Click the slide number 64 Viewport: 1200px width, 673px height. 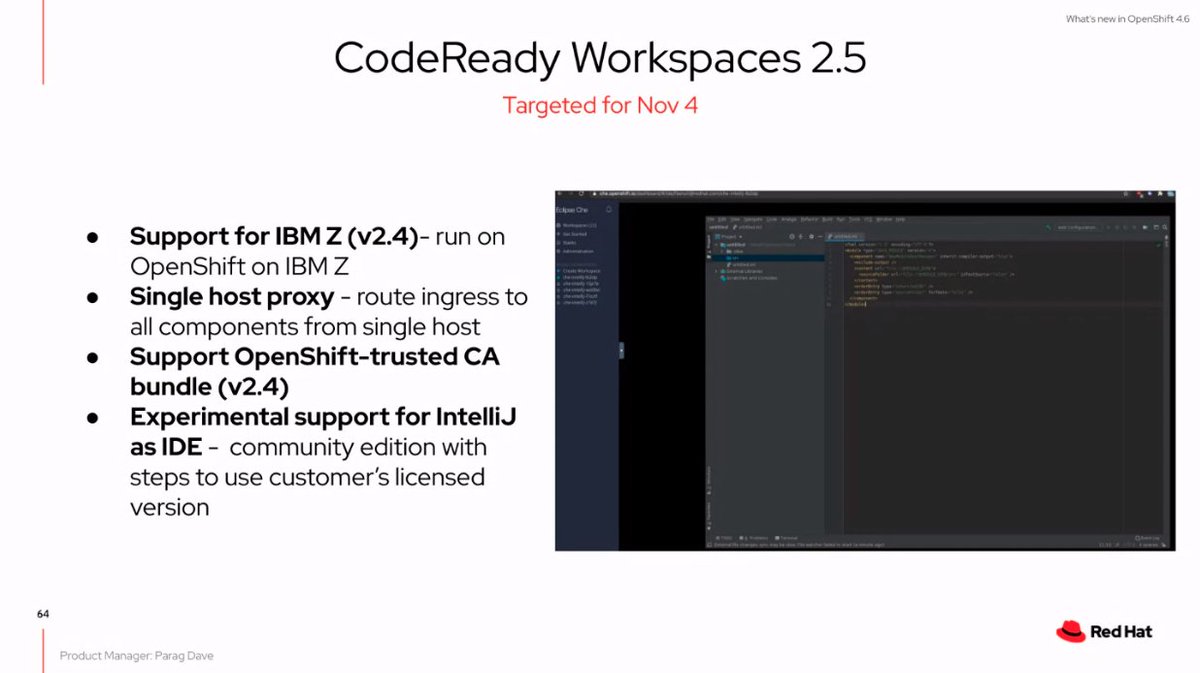[42, 613]
